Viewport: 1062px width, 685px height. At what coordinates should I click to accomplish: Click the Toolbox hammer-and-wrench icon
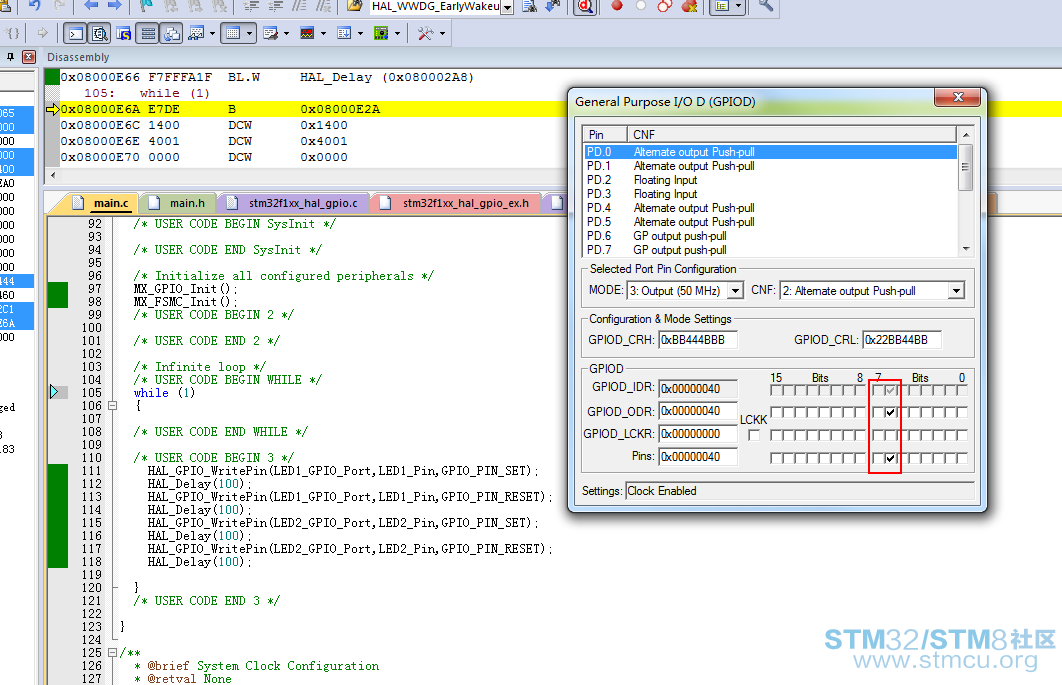[x=425, y=33]
